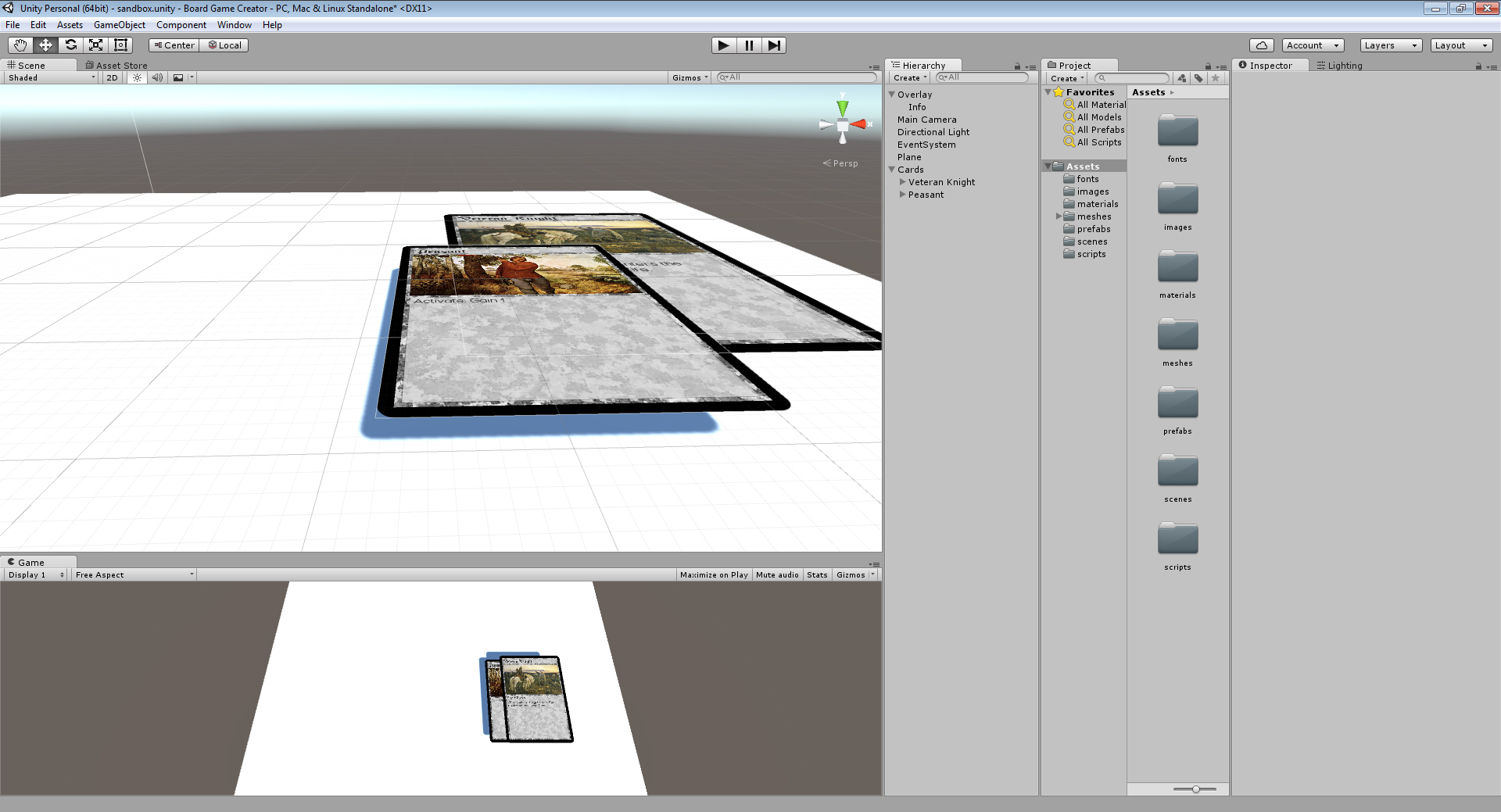
Task: Open the images folder thumbnail
Action: [x=1177, y=199]
